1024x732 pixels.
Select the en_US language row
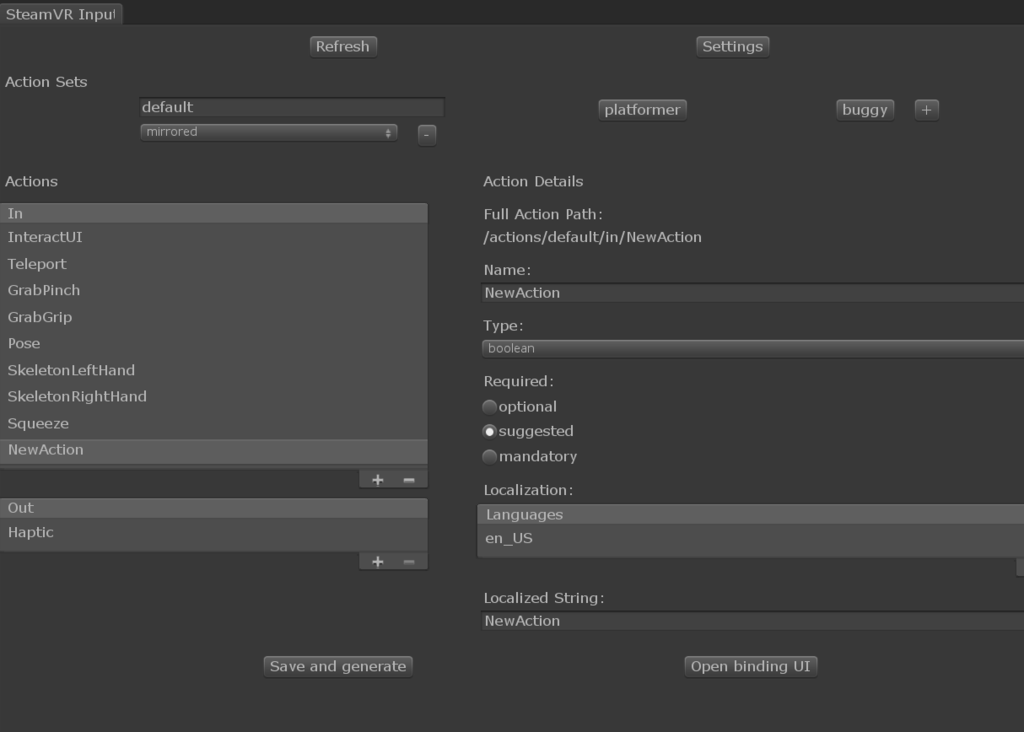pyautogui.click(x=751, y=538)
